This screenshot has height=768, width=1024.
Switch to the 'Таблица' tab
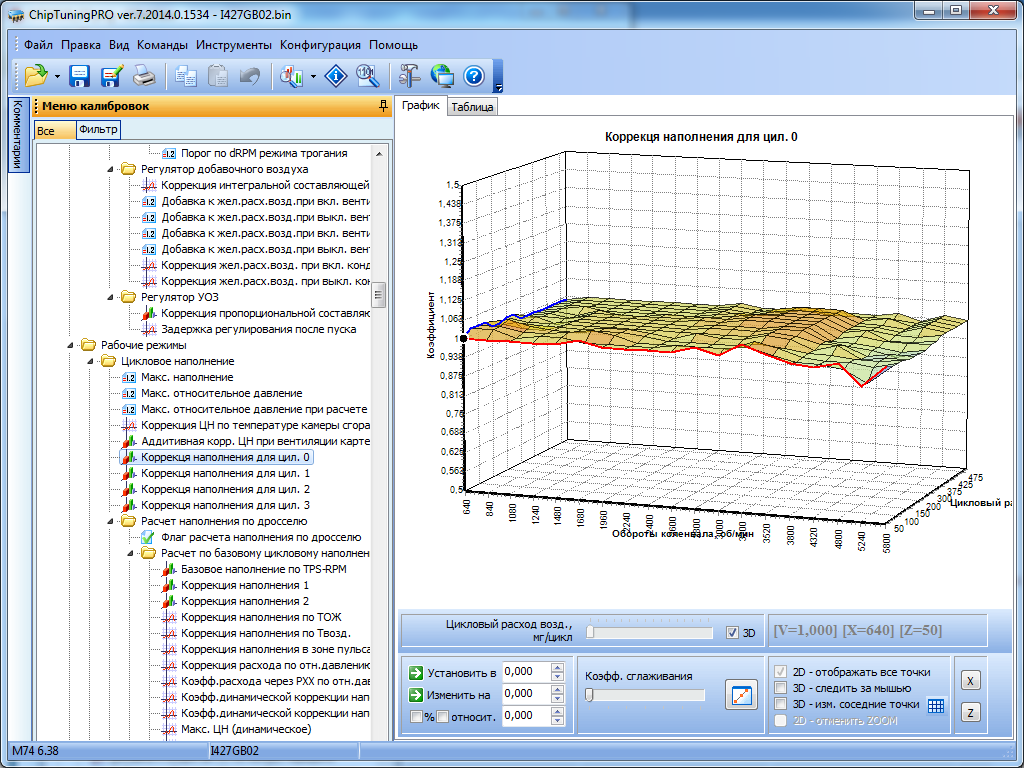point(472,108)
